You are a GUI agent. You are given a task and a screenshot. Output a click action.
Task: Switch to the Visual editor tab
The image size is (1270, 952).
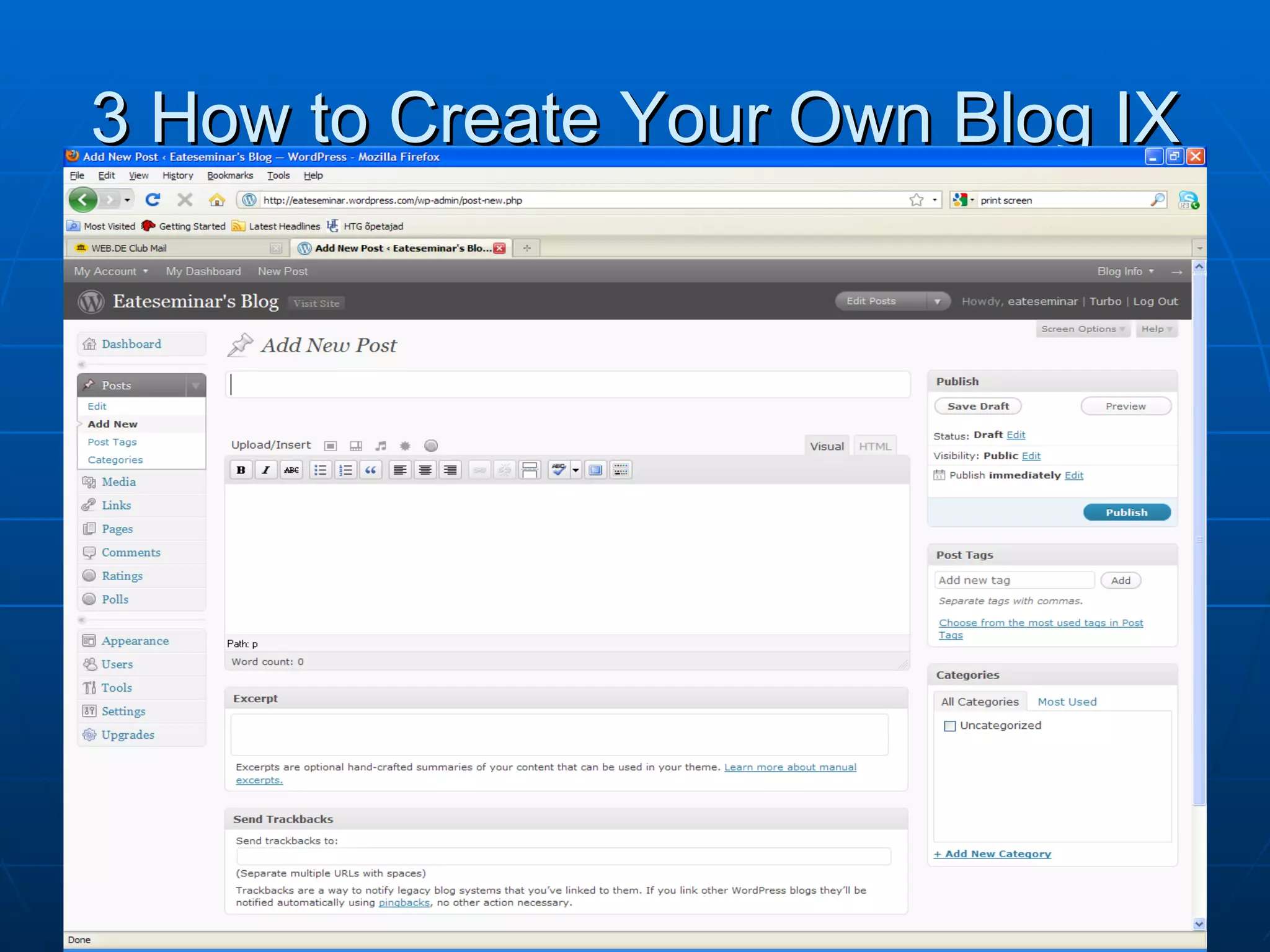click(x=827, y=446)
